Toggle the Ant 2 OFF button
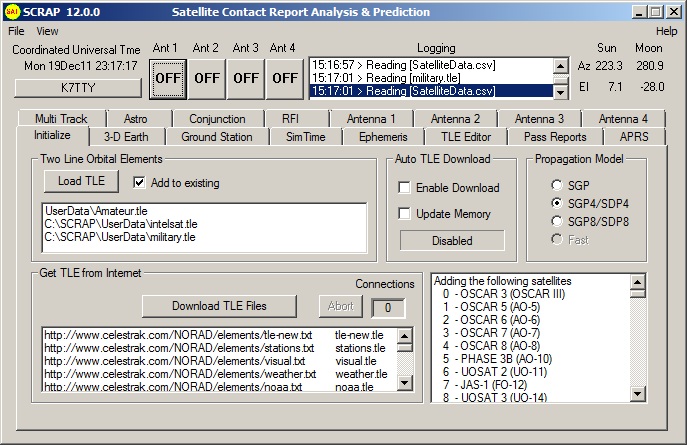 click(207, 79)
